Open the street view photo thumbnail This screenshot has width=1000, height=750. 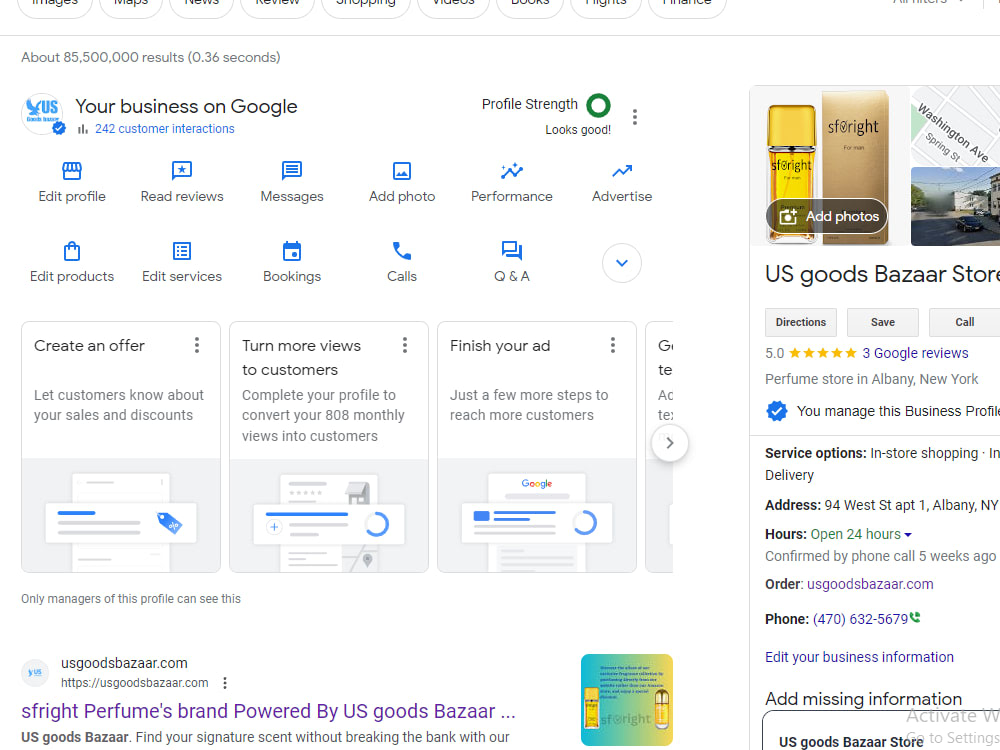[x=955, y=207]
